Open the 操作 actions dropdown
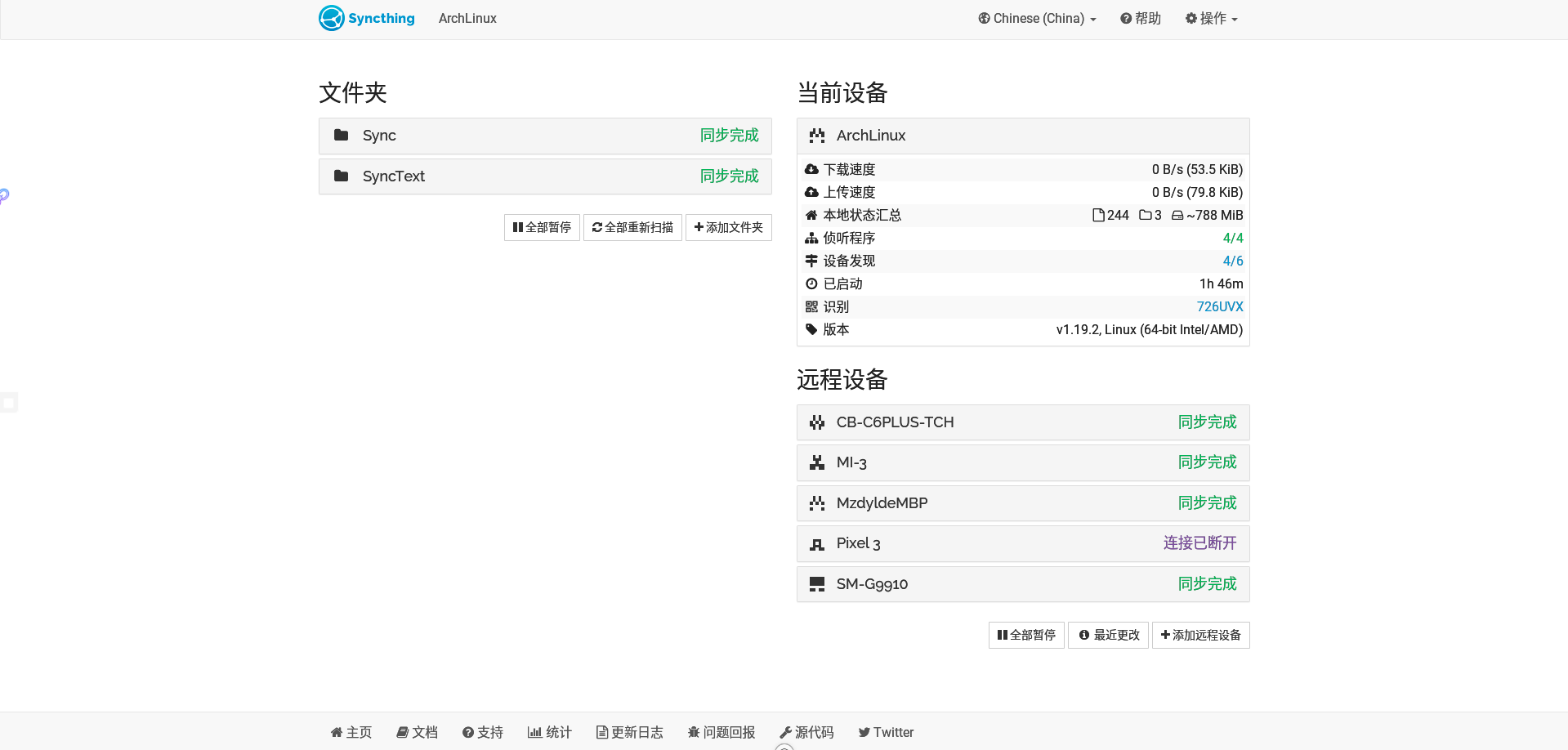The image size is (1568, 750). [x=1212, y=18]
